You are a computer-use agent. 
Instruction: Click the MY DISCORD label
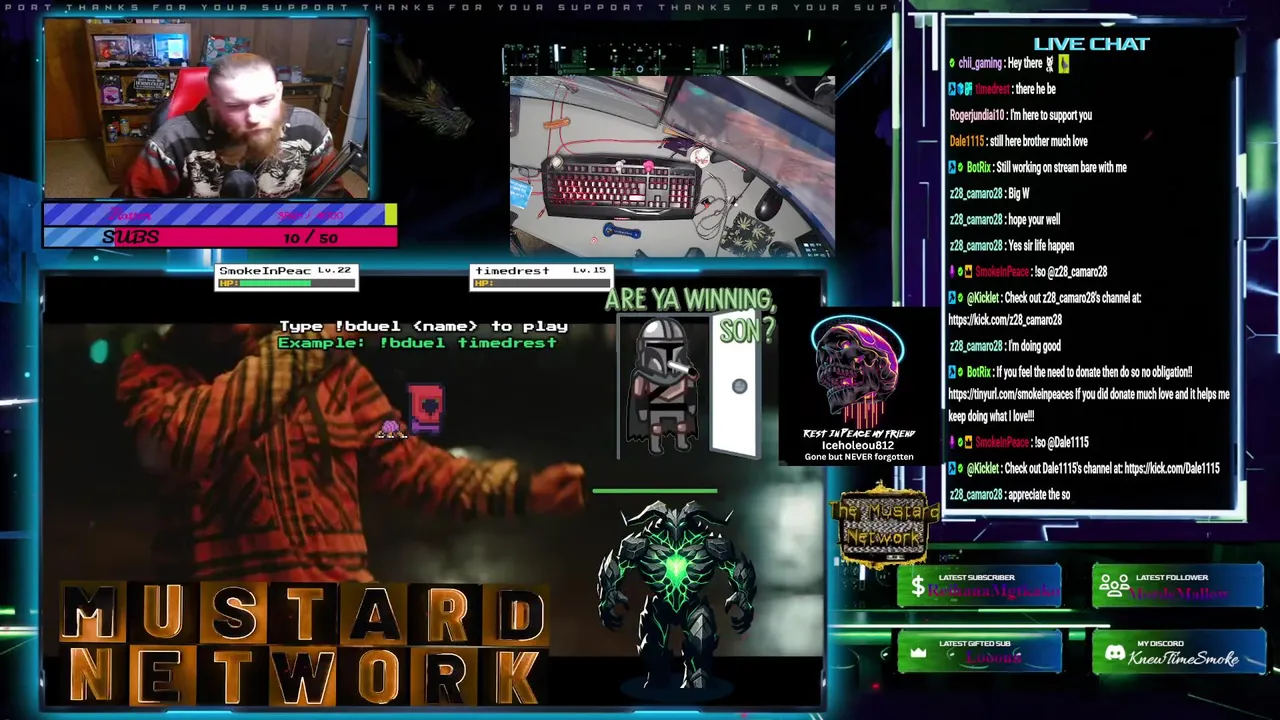(1160, 643)
